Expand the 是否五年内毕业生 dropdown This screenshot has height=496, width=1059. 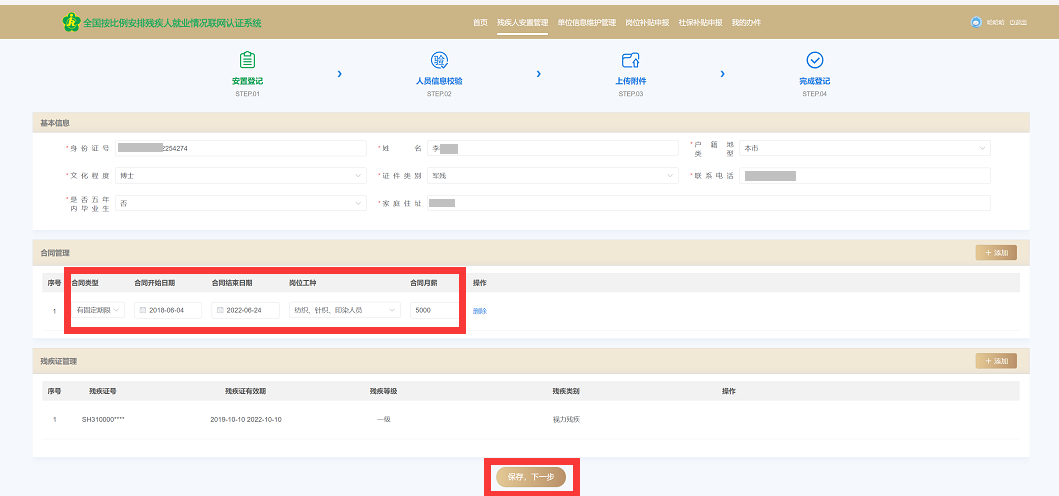click(x=240, y=203)
